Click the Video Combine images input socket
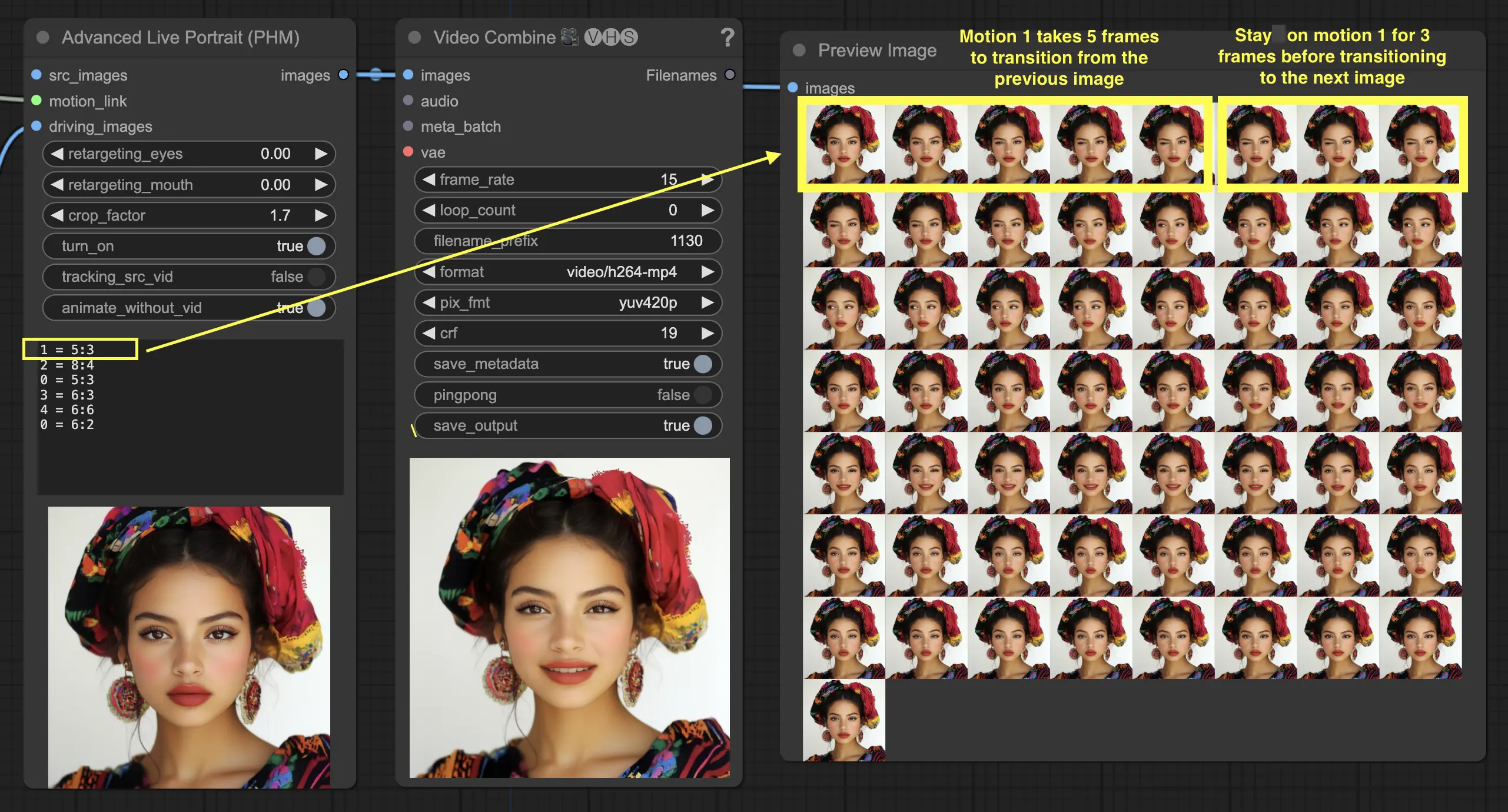 click(408, 75)
